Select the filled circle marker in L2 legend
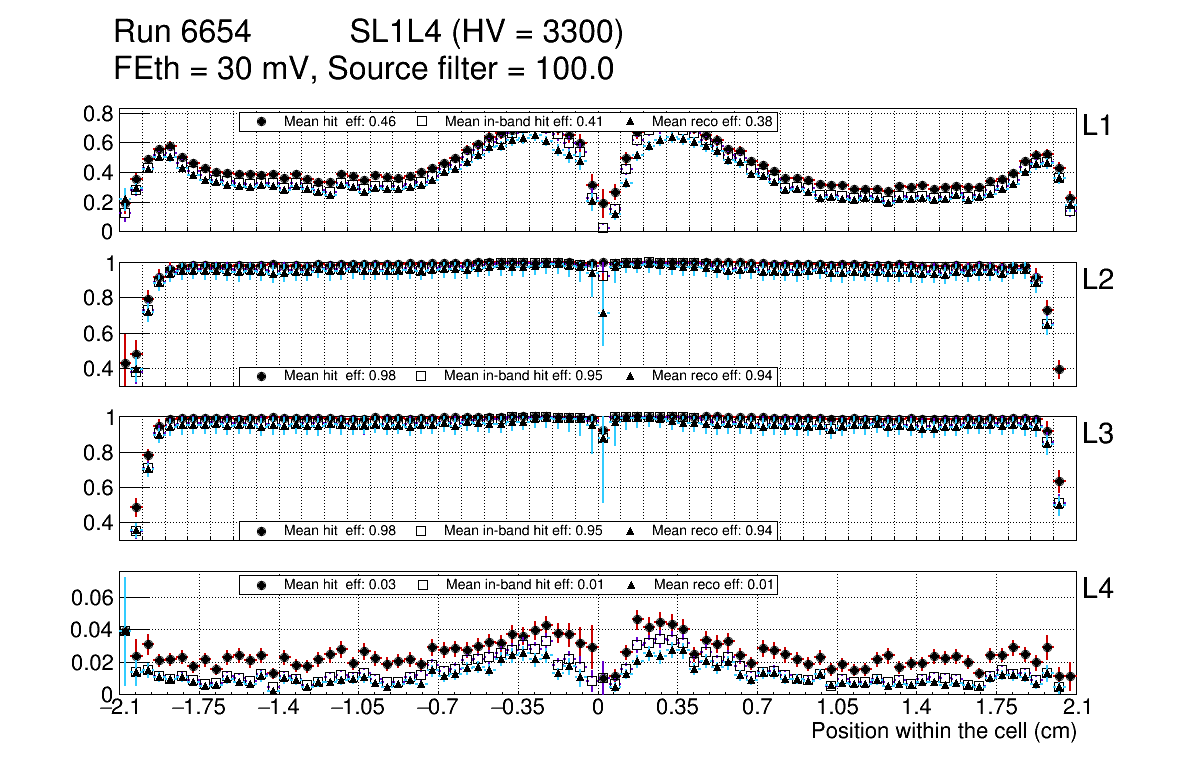The width and height of the screenshot is (1196, 772). [262, 376]
